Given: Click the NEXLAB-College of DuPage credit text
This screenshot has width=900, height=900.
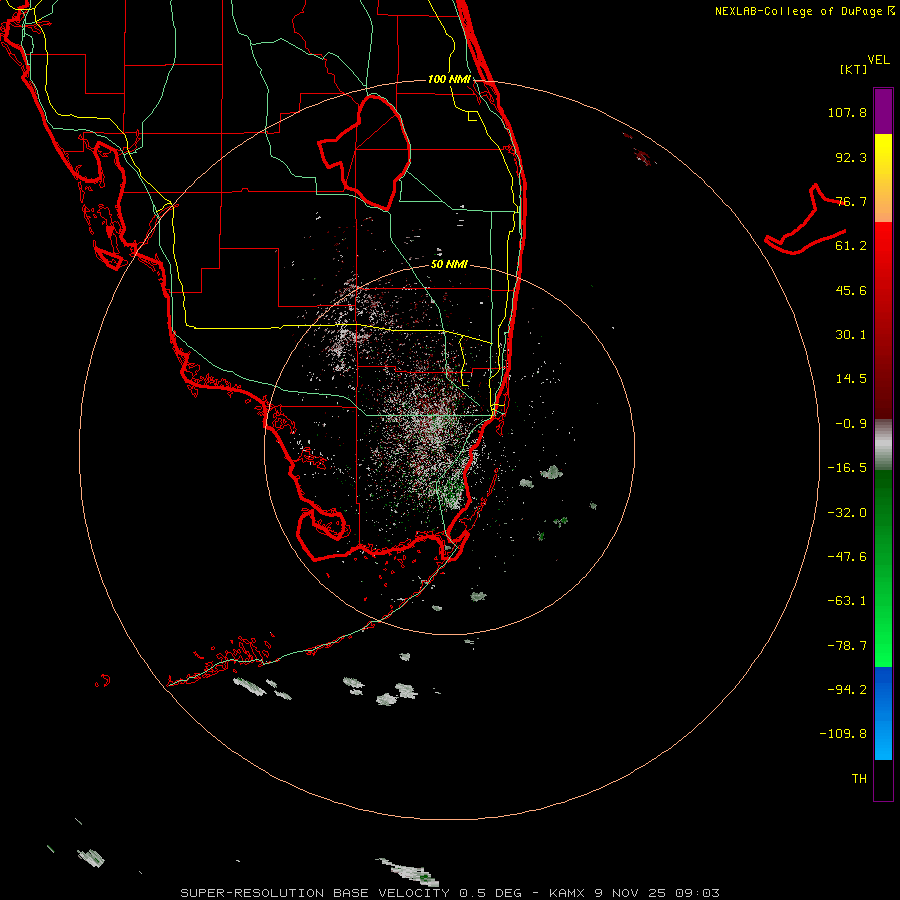Looking at the screenshot, I should (x=799, y=11).
